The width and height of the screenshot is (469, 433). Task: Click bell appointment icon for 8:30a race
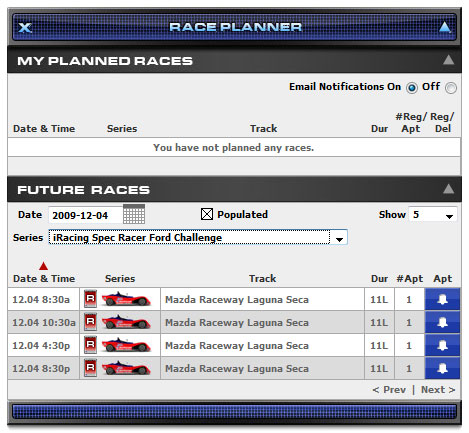[x=442, y=299]
